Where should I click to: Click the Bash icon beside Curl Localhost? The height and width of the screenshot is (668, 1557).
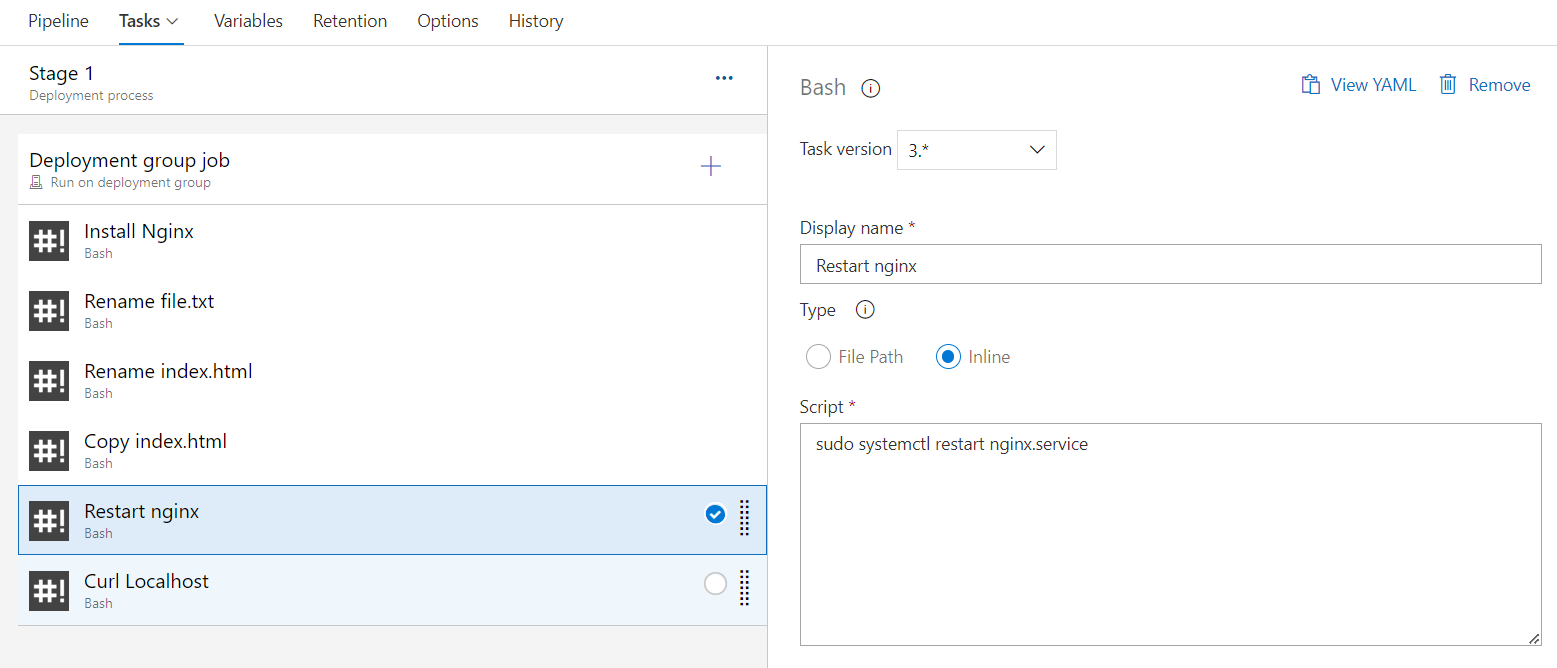49,591
